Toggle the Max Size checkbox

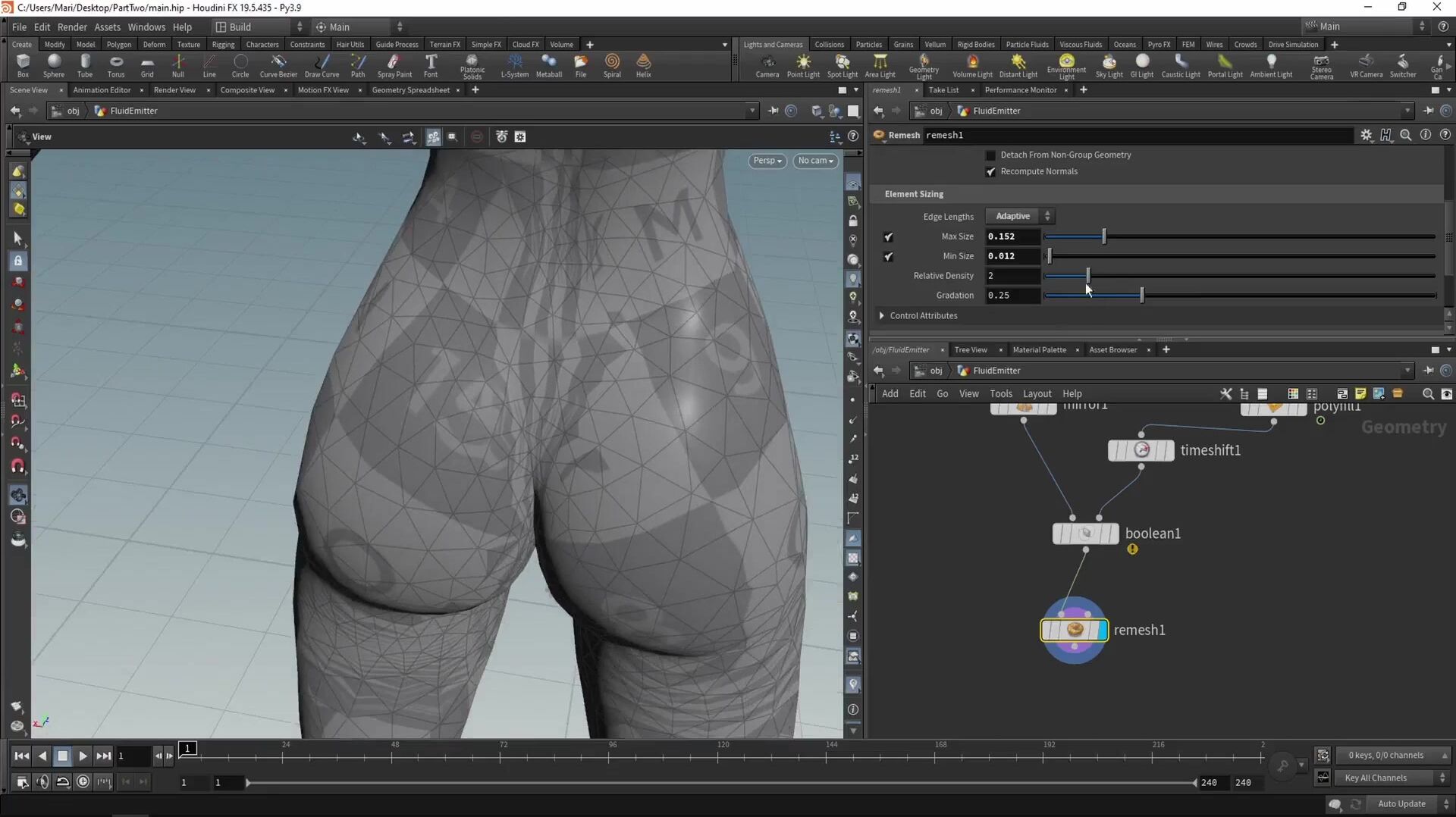pyautogui.click(x=888, y=237)
